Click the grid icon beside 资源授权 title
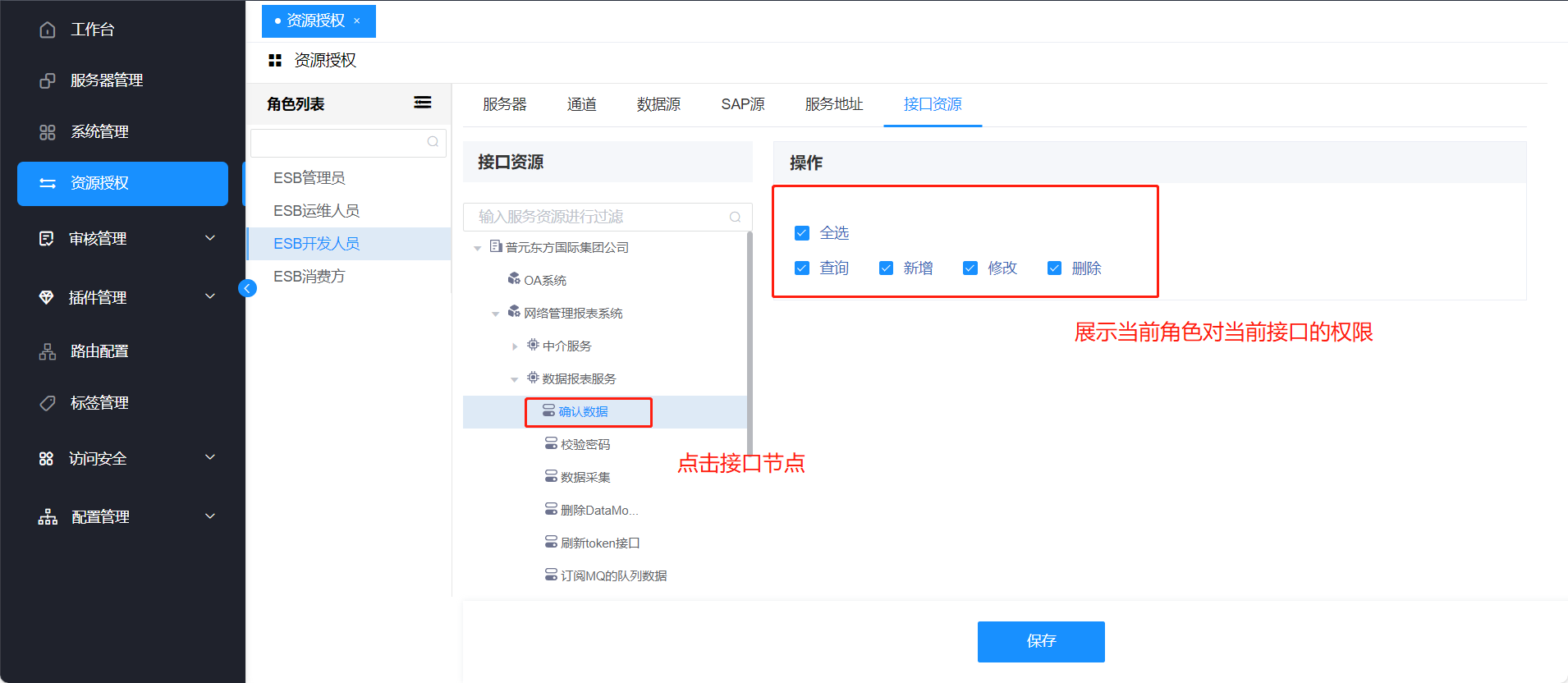The height and width of the screenshot is (683, 1568). (275, 61)
